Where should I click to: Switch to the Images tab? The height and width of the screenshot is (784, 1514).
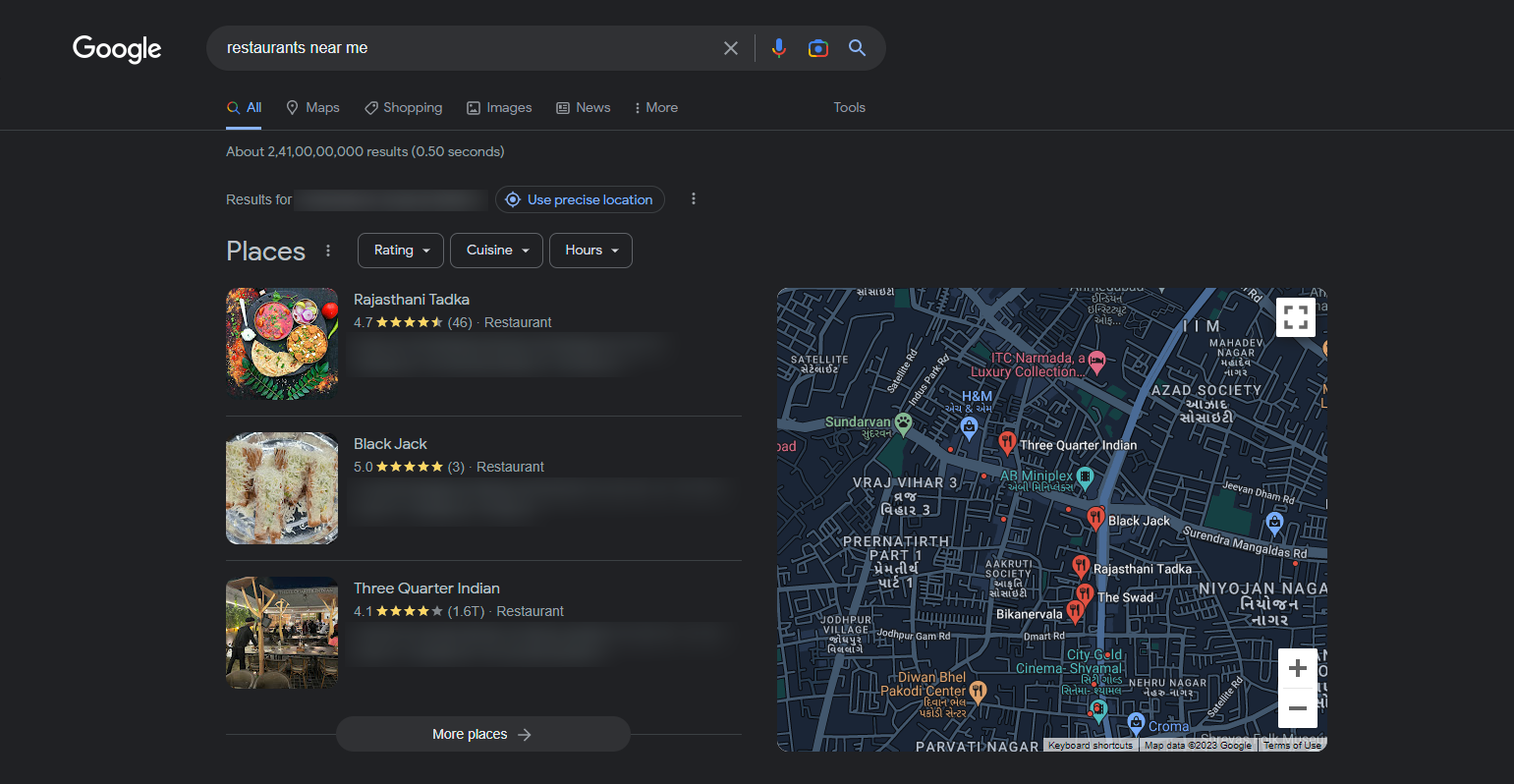click(x=499, y=108)
